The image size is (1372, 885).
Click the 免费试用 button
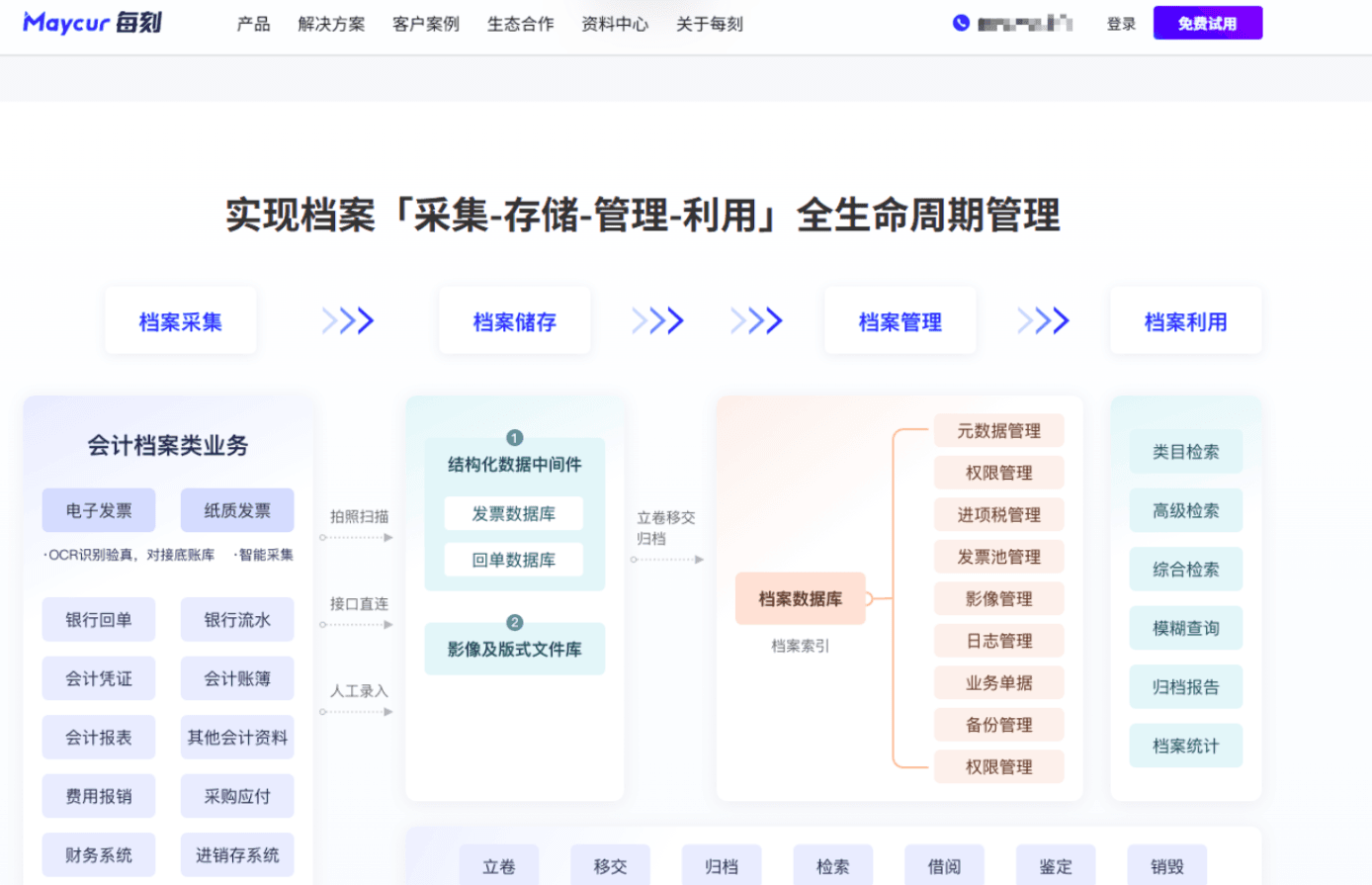[x=1207, y=23]
